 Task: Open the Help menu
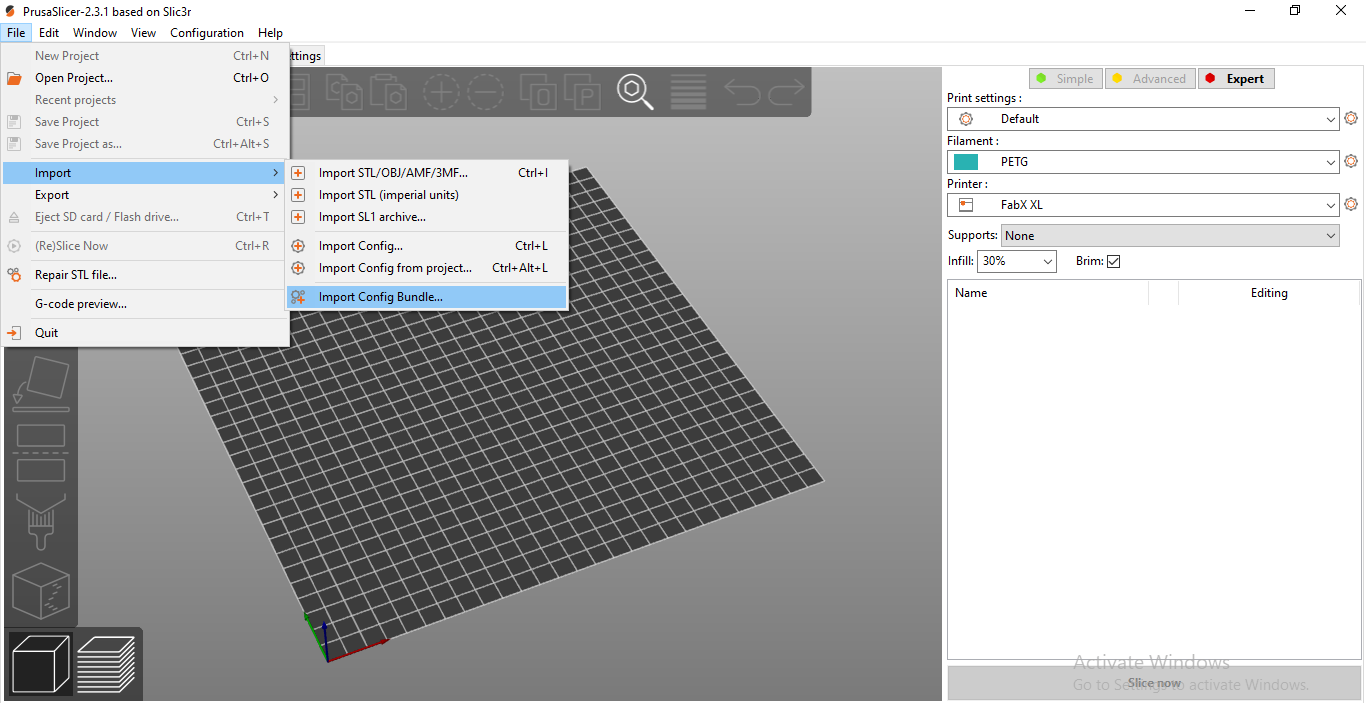click(270, 33)
